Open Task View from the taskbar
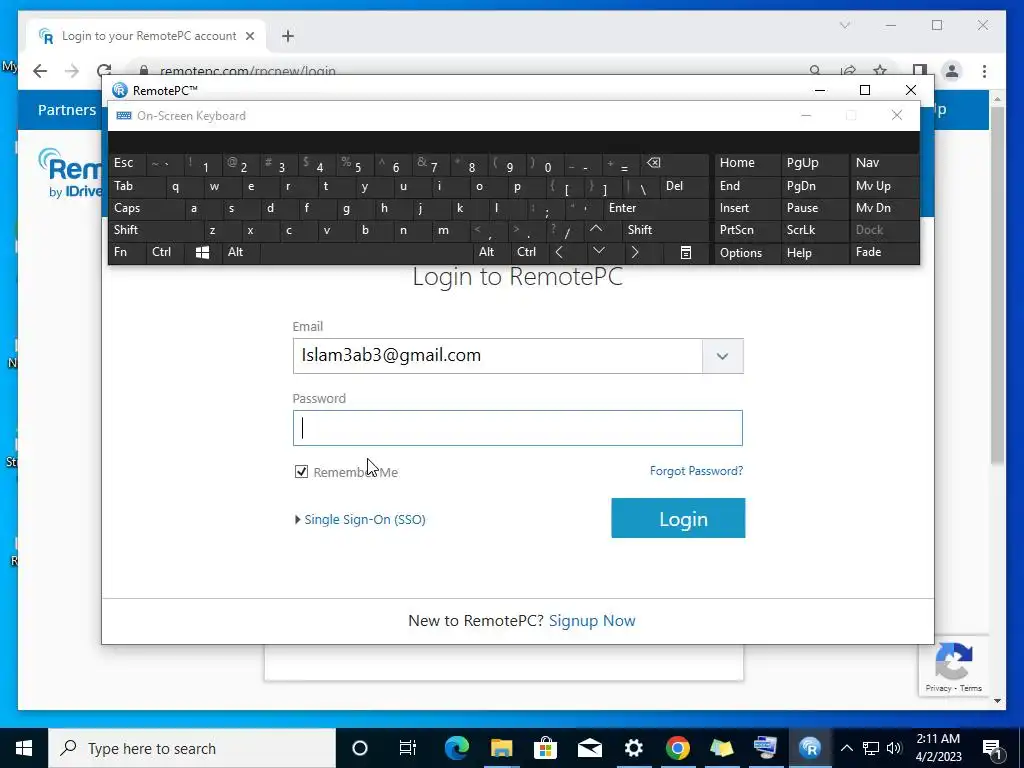Viewport: 1024px width, 768px height. [407, 748]
